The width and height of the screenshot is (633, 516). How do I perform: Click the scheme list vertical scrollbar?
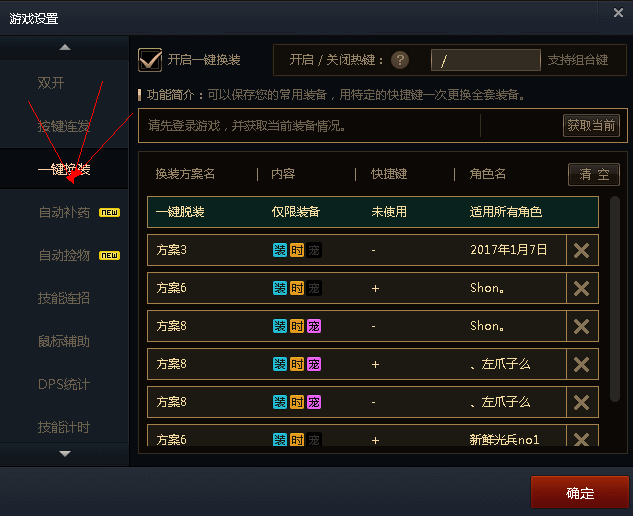click(x=614, y=299)
